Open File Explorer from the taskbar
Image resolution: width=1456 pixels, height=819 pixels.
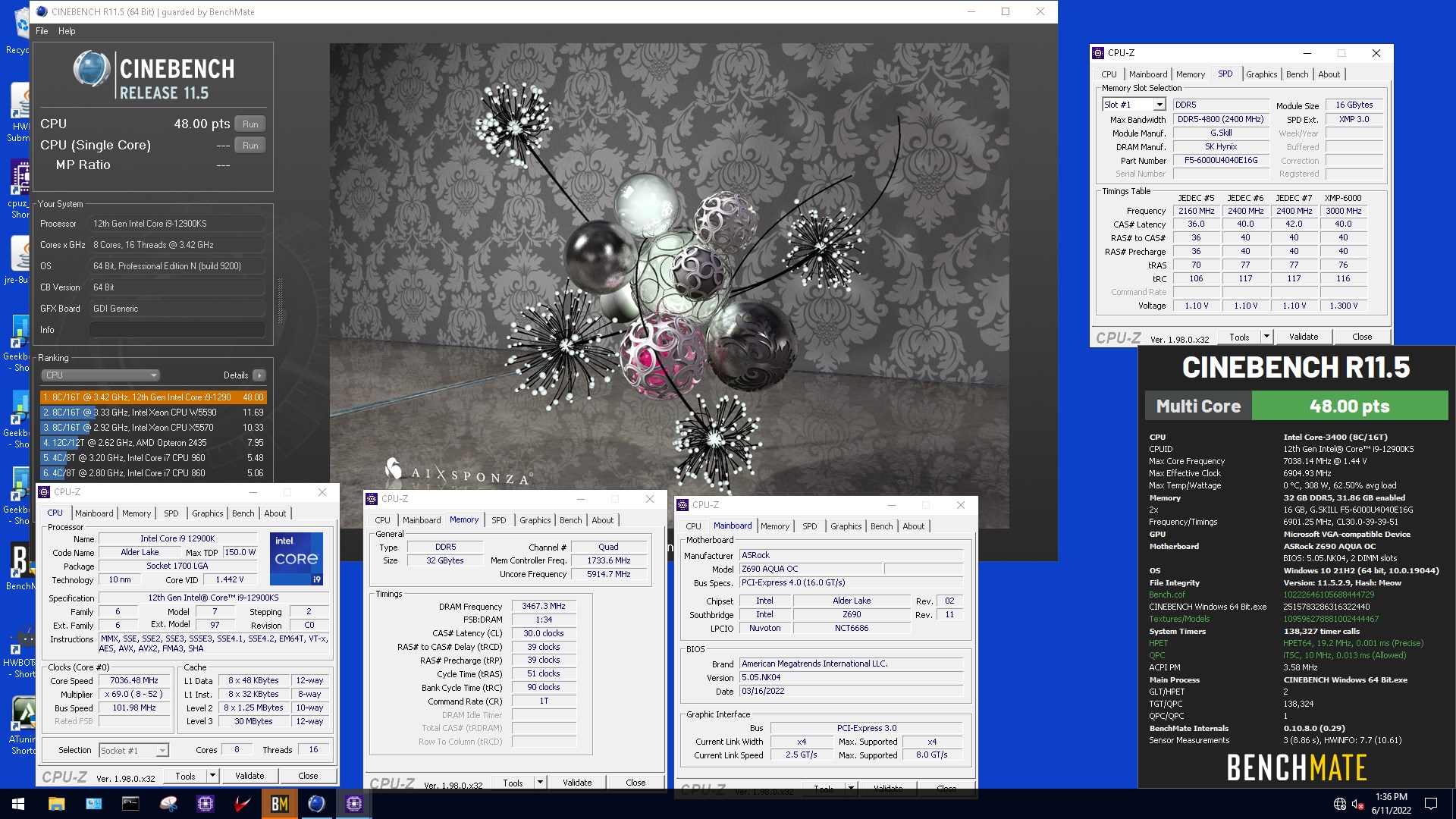point(56,804)
